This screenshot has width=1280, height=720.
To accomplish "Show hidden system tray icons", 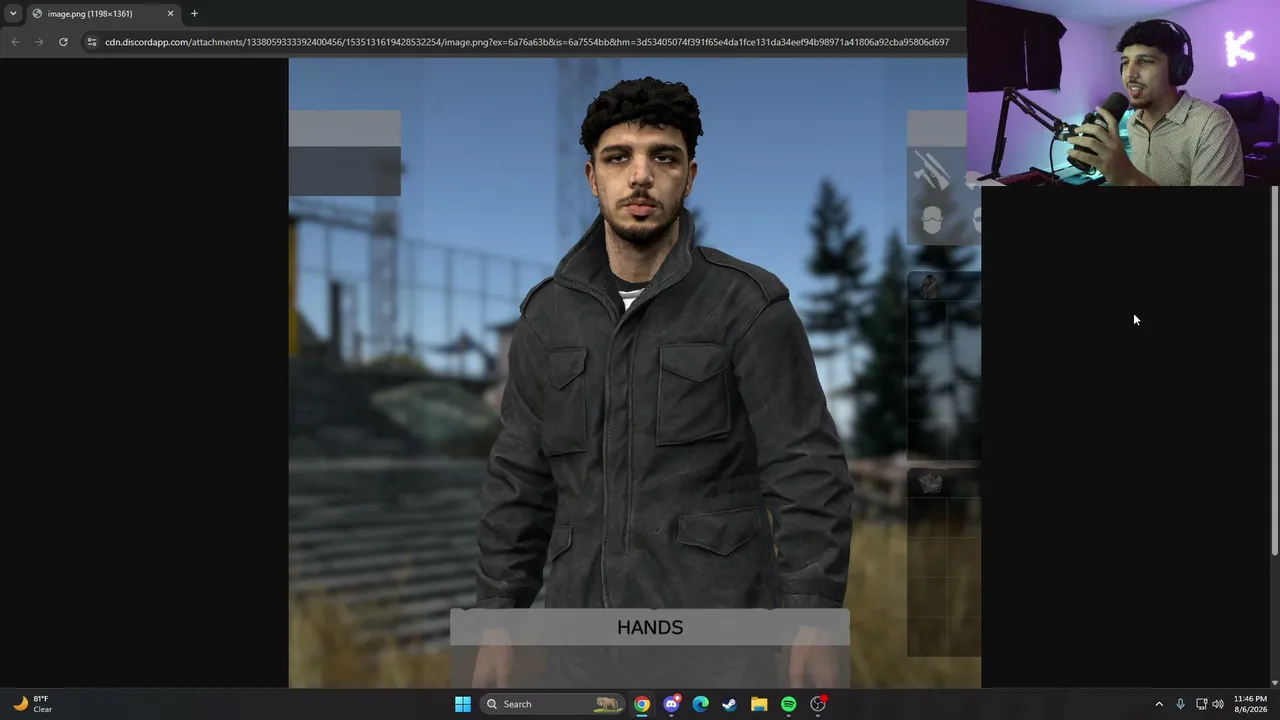I will (1159, 704).
